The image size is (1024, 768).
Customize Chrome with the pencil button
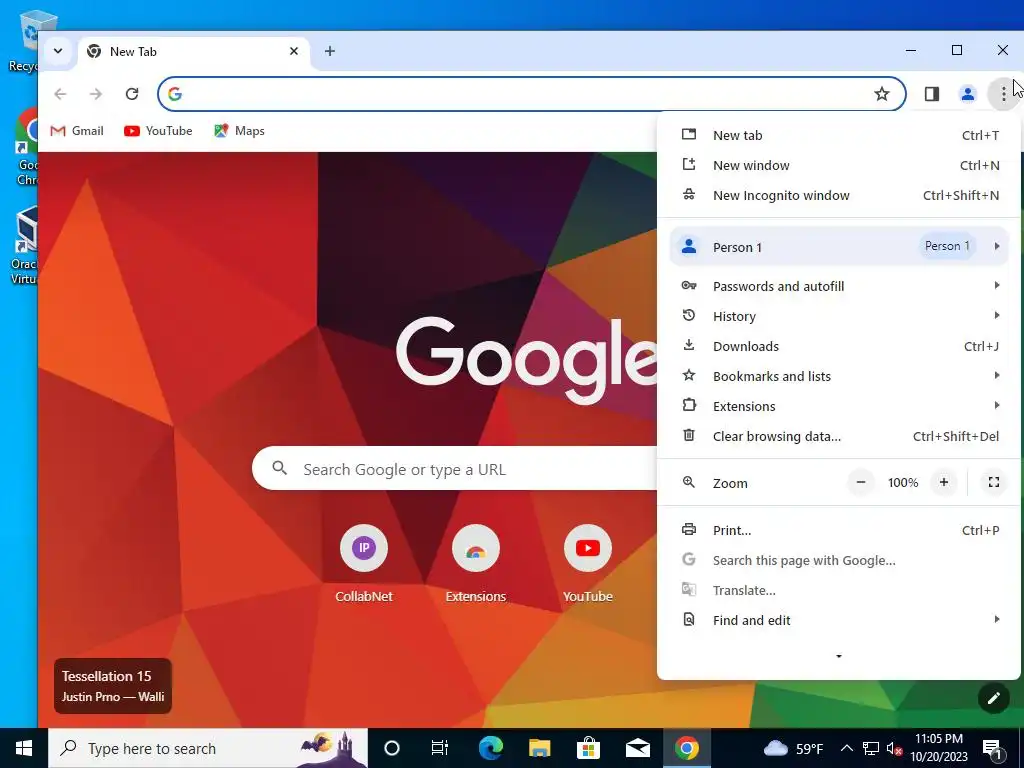click(x=993, y=699)
